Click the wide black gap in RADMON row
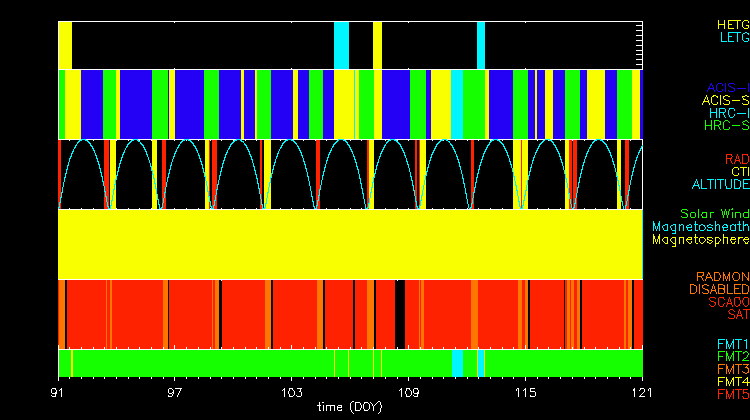750x420 pixels. (x=400, y=312)
